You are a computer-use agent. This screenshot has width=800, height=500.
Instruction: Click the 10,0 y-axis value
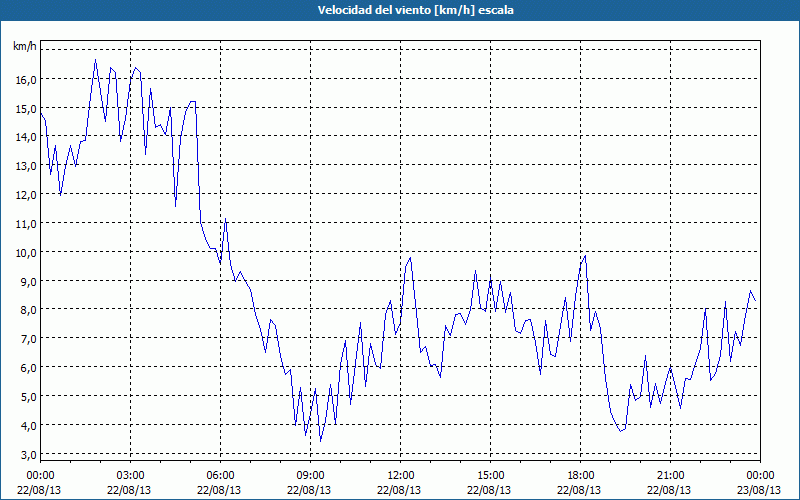pos(26,252)
